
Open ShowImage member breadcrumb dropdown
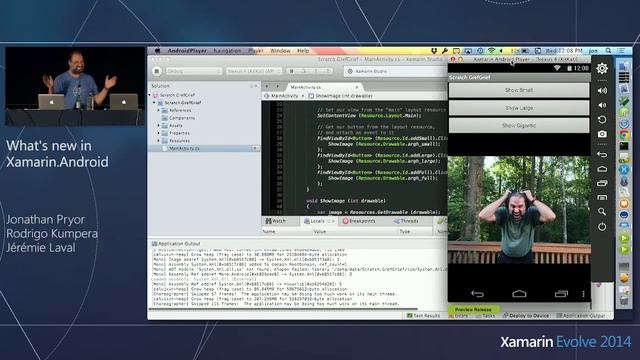pyautogui.click(x=341, y=96)
